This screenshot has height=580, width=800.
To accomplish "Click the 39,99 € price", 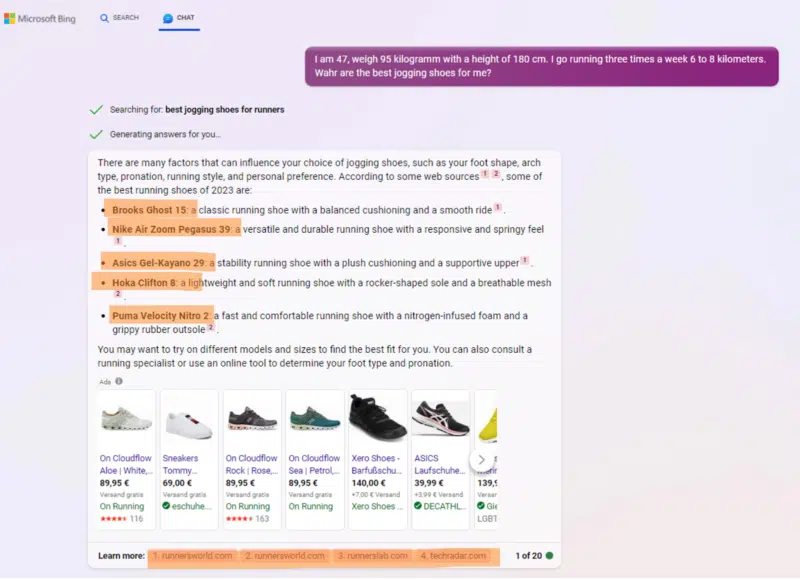I will point(429,483).
